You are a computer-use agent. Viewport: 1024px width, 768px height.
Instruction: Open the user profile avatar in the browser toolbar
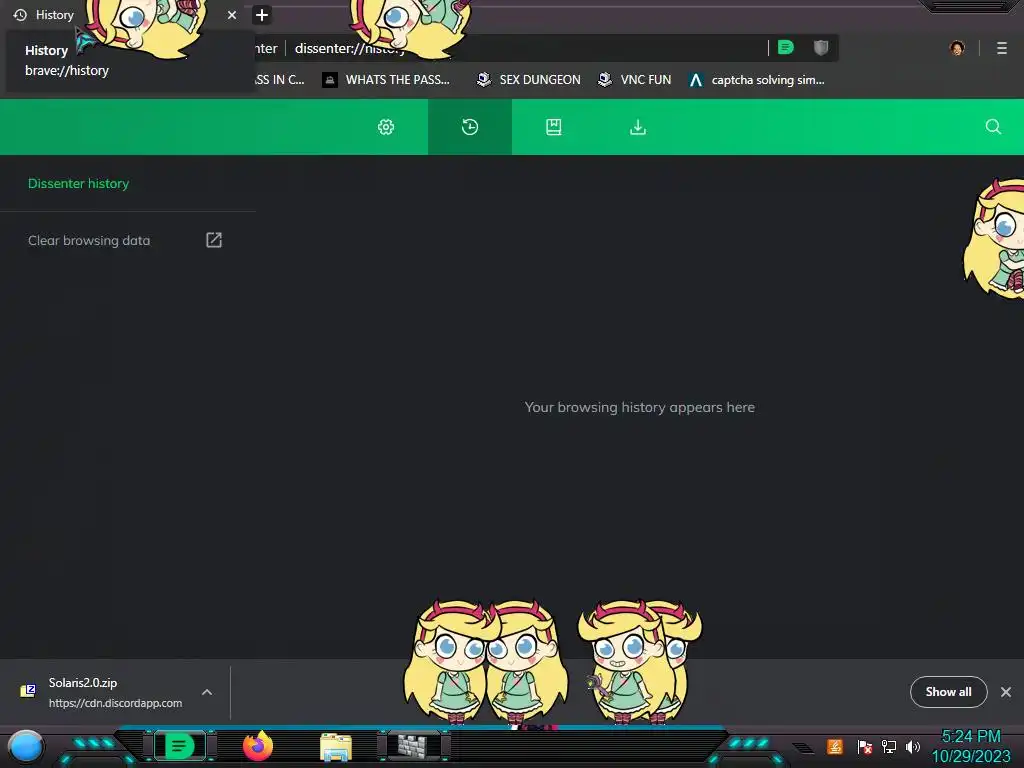[957, 48]
